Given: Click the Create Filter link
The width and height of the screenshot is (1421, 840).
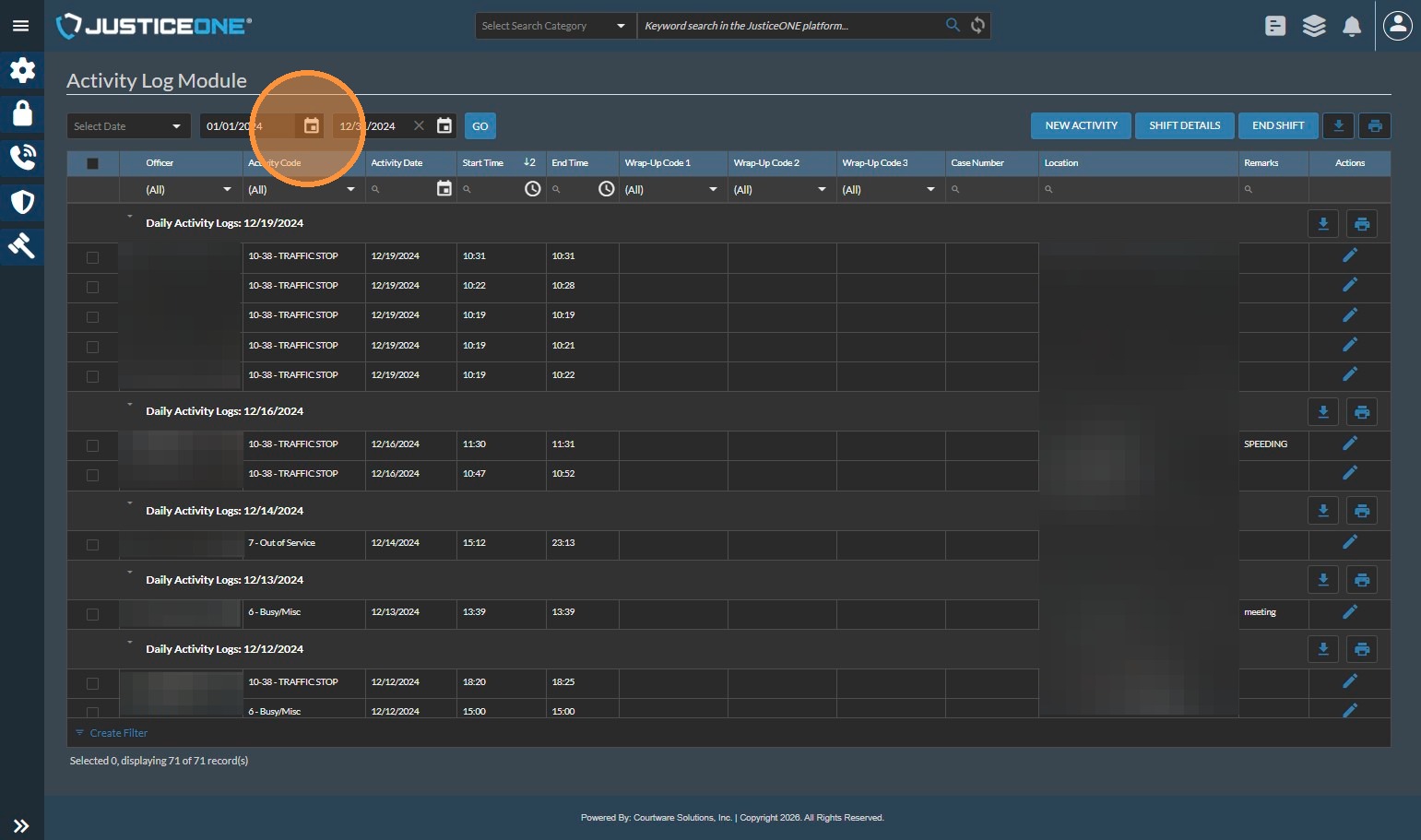Looking at the screenshot, I should (x=118, y=733).
